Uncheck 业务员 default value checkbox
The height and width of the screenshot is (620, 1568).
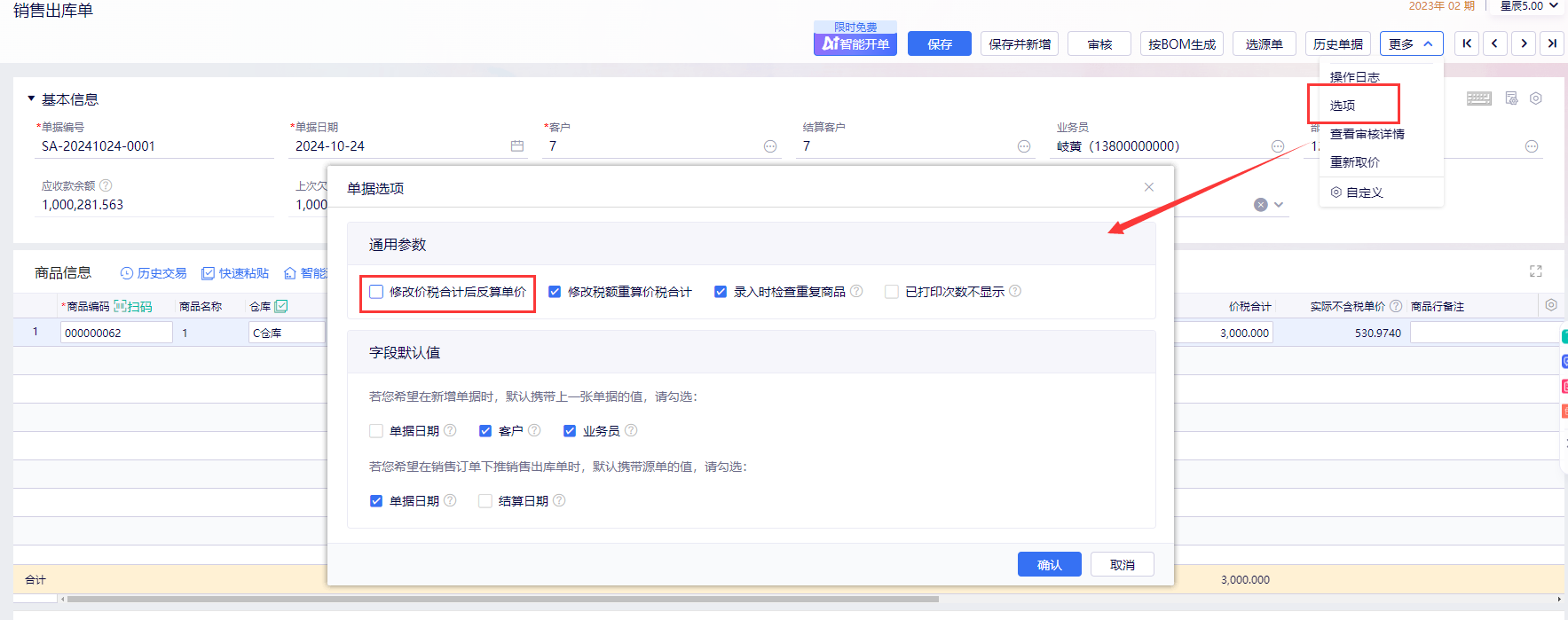coord(570,431)
